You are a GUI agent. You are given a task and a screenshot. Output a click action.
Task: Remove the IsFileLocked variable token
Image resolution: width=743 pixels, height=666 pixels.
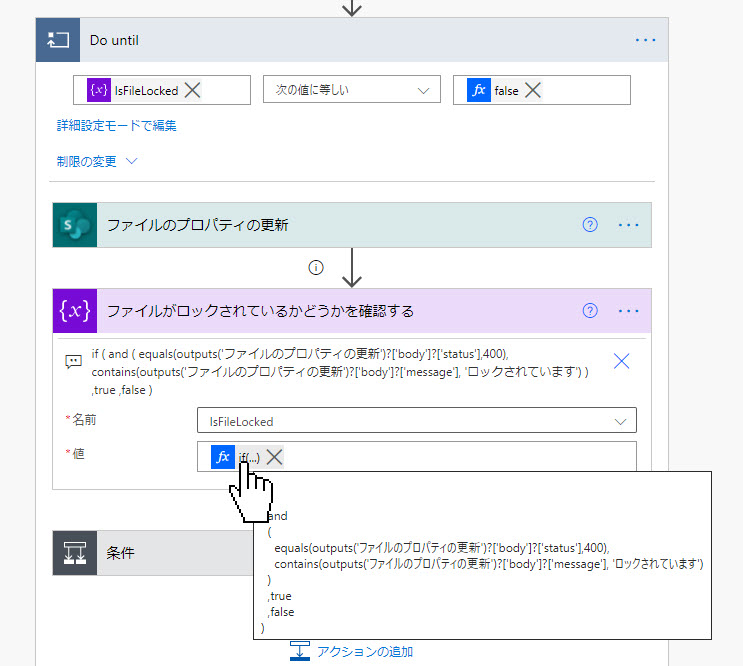pos(192,90)
